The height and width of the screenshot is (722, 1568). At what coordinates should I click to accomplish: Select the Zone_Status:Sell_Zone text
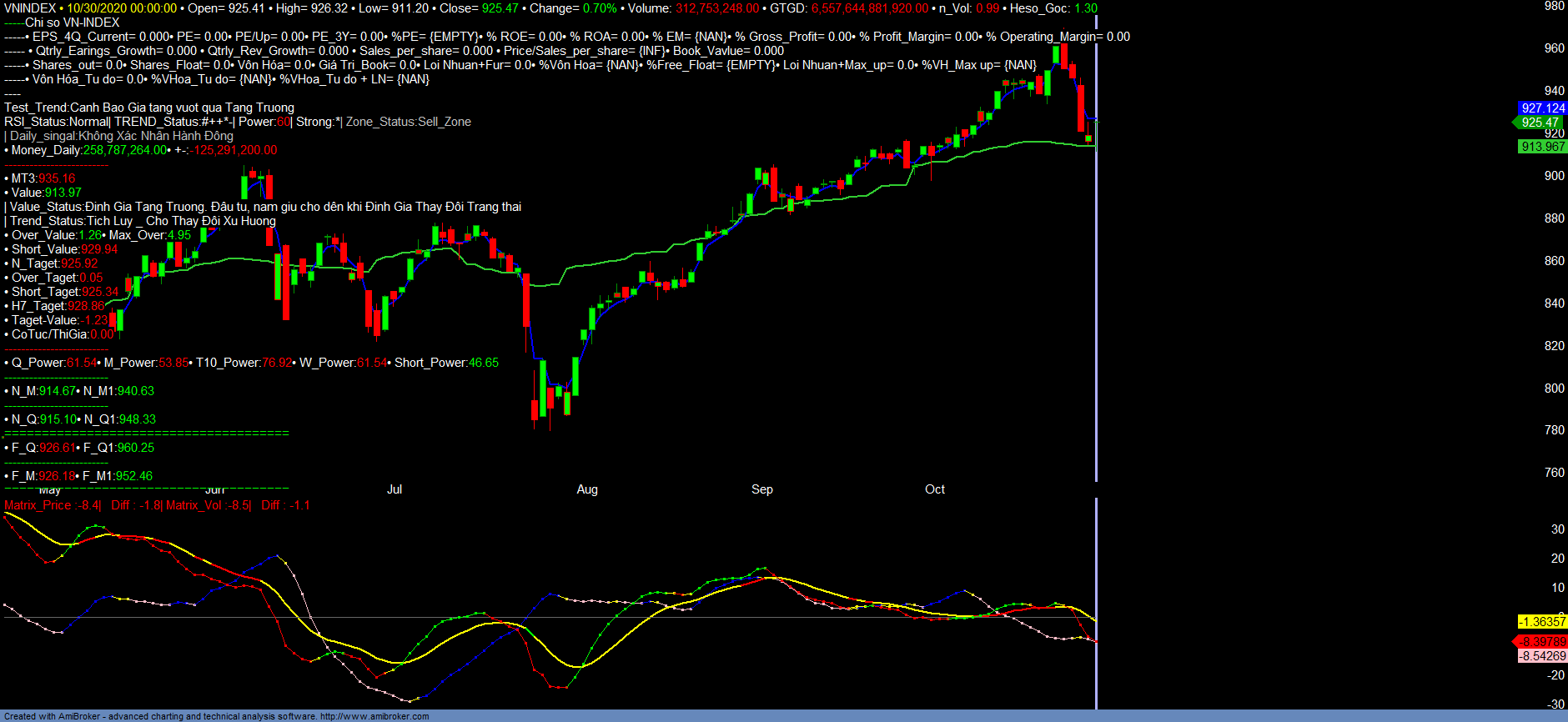[x=409, y=122]
